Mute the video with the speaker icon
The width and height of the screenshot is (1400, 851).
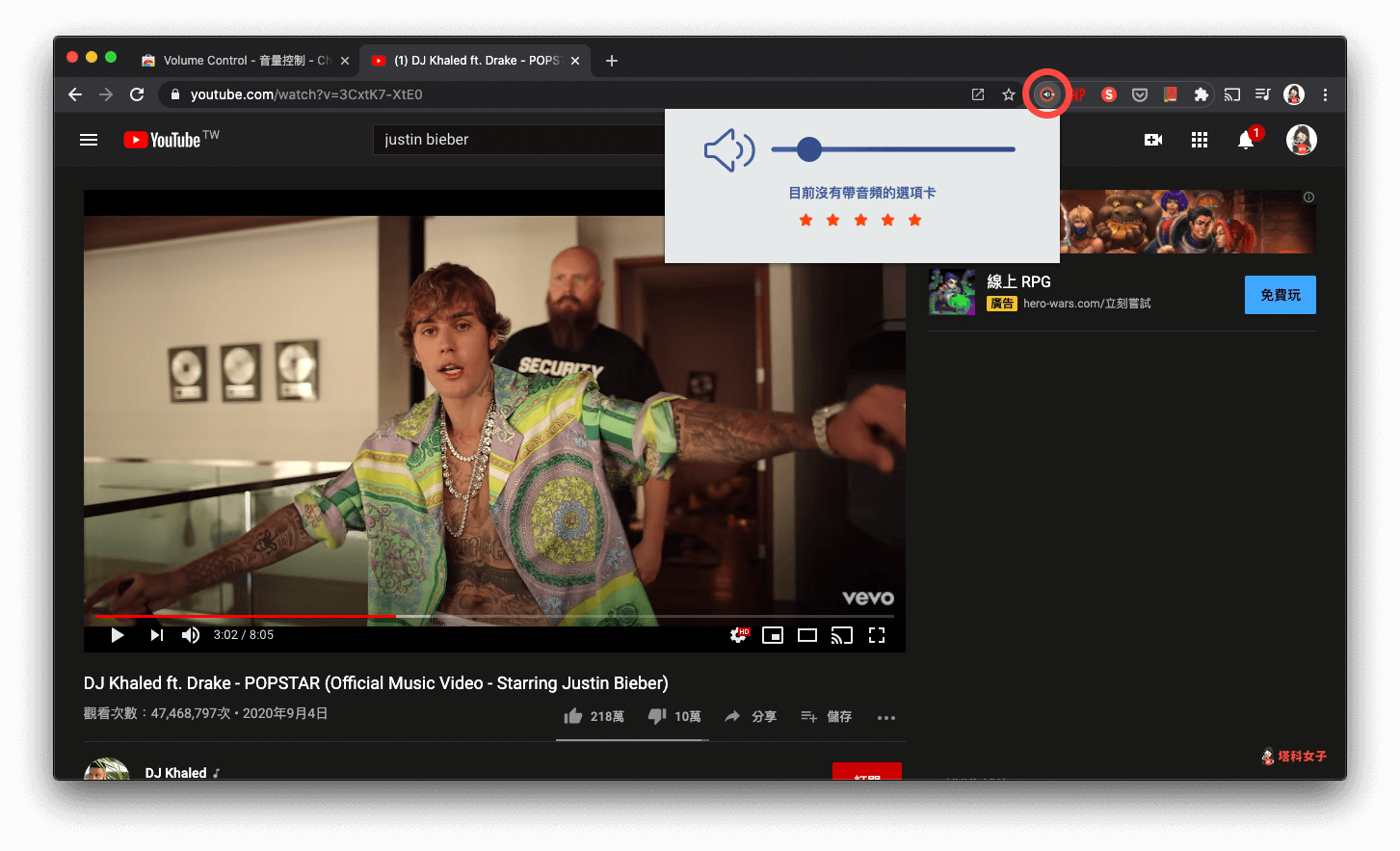(x=190, y=635)
